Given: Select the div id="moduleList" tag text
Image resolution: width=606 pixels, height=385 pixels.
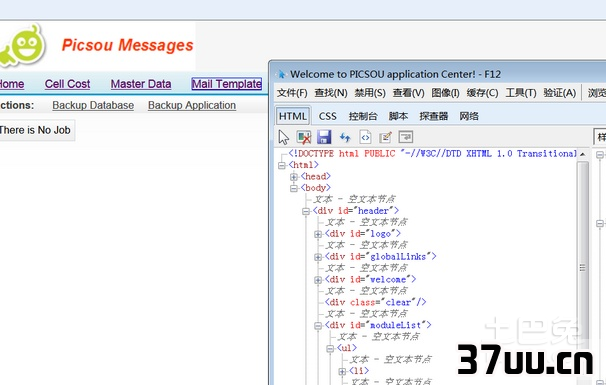Looking at the screenshot, I should [378, 325].
